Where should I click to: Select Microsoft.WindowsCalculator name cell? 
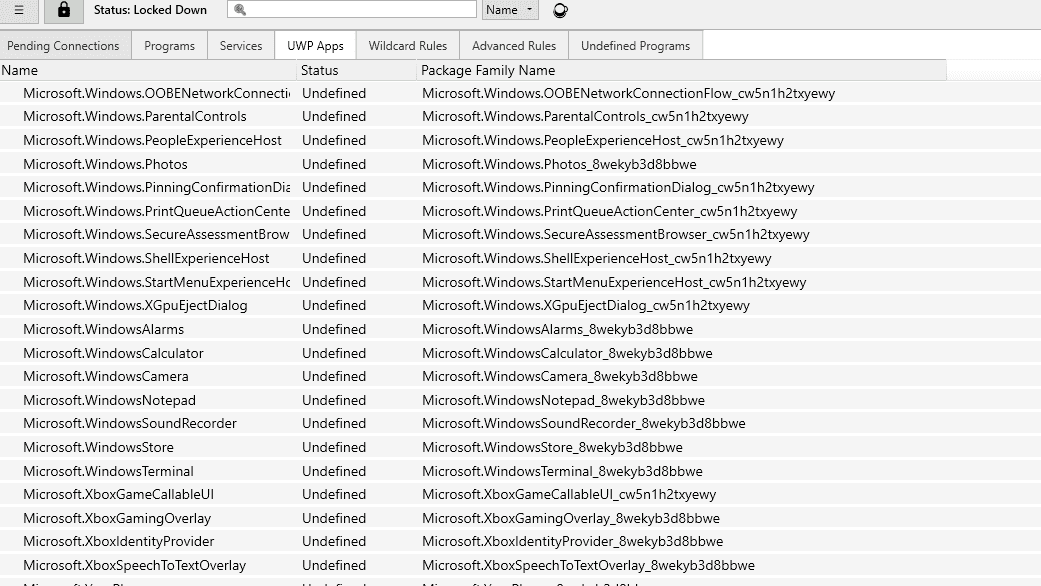[x=114, y=353]
